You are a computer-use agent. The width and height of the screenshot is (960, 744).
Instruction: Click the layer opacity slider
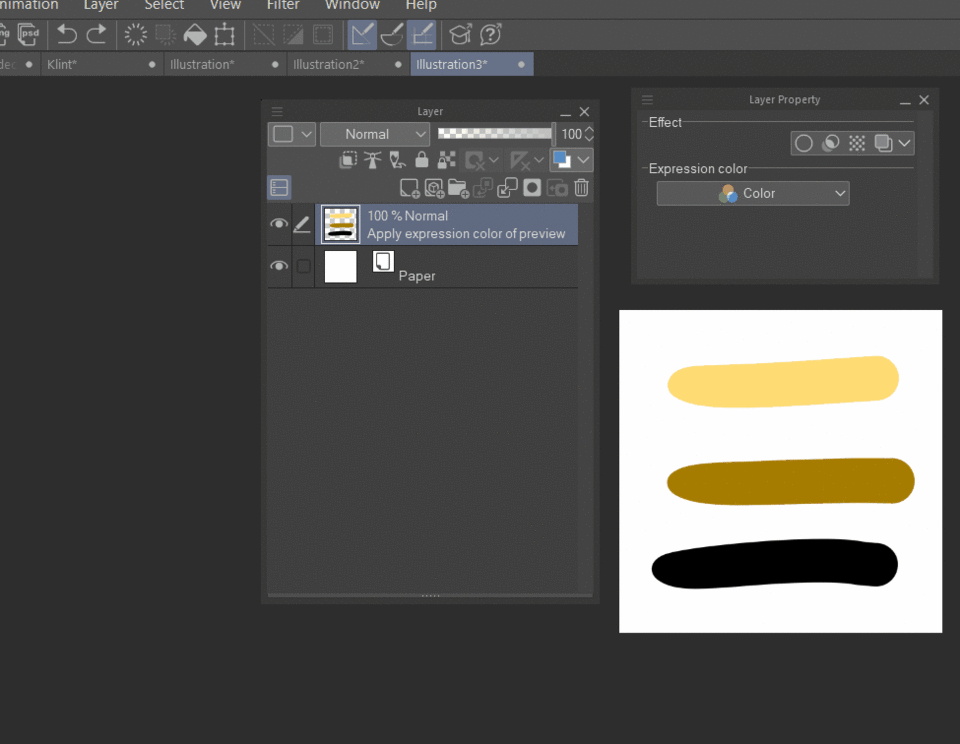(495, 133)
